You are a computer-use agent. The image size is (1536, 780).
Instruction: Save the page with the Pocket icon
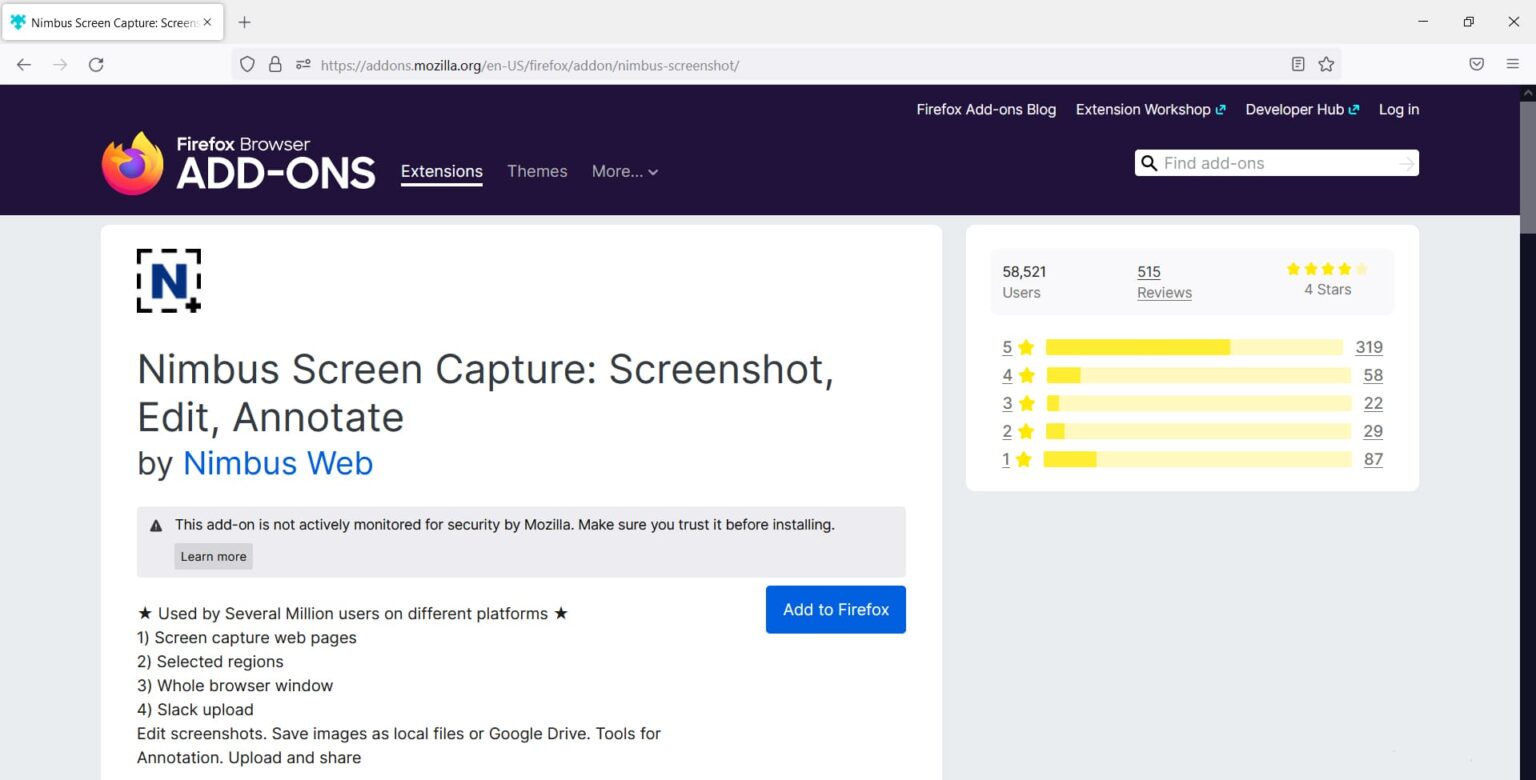click(x=1476, y=64)
